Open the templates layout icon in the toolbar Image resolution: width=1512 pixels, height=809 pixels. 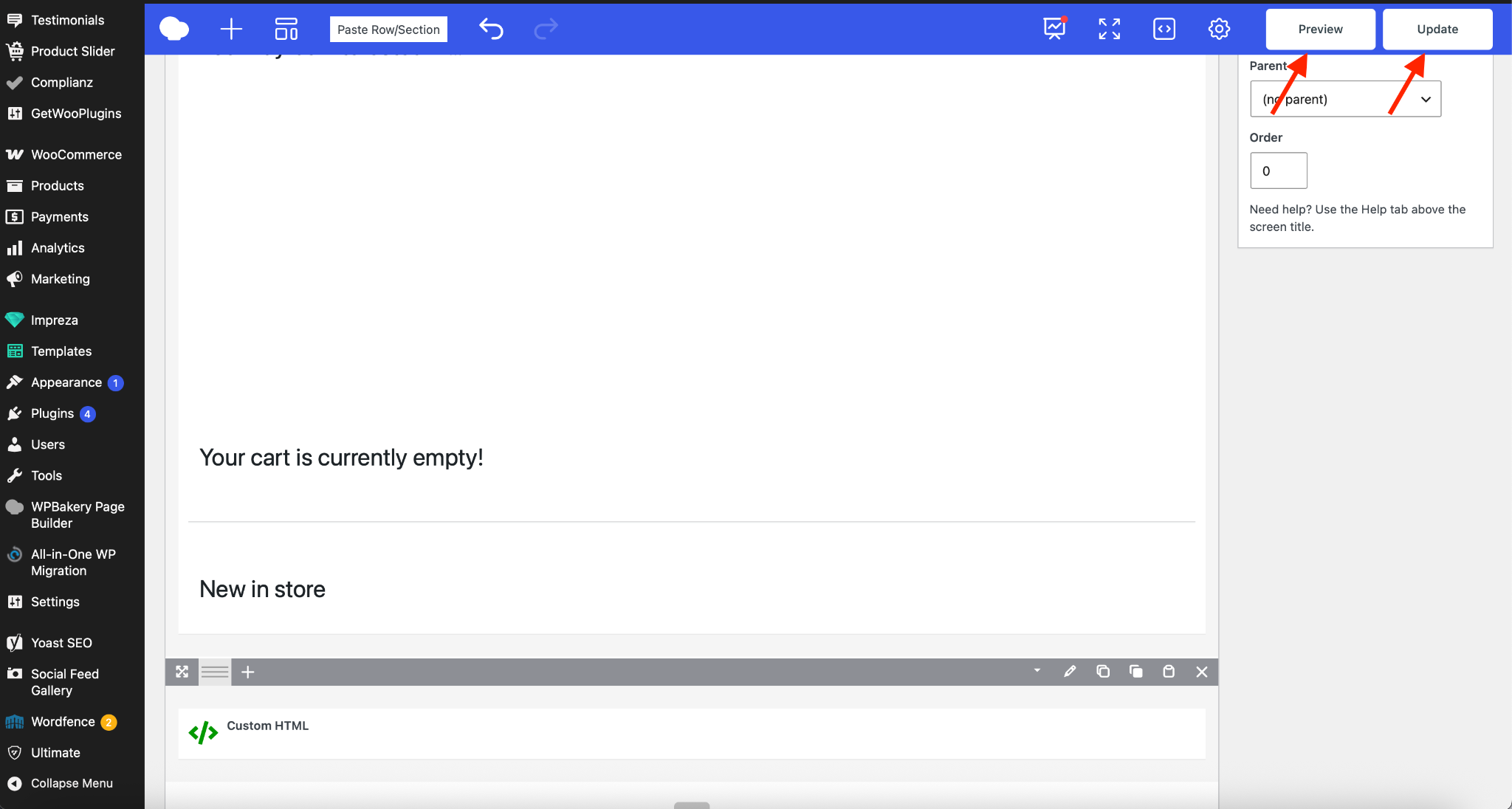point(286,29)
